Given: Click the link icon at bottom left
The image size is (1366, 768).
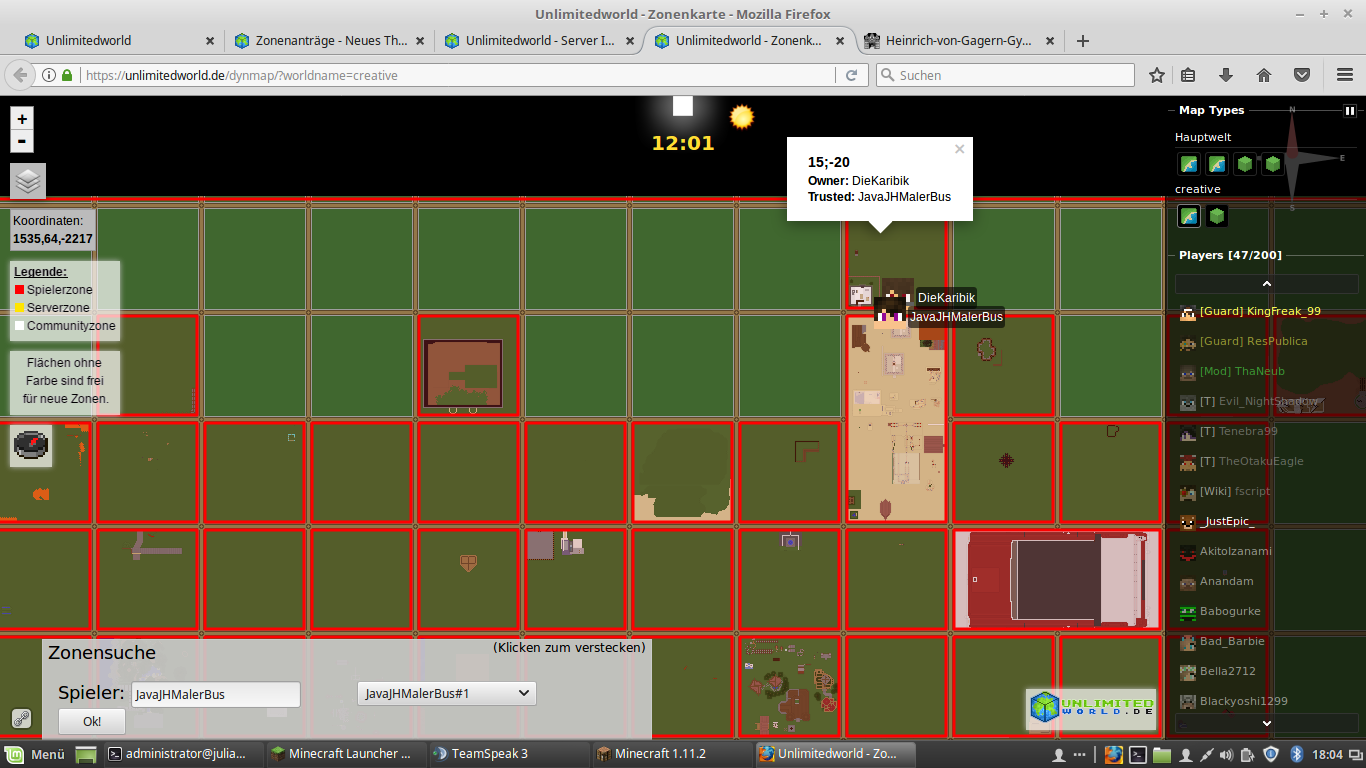Looking at the screenshot, I should [x=21, y=718].
